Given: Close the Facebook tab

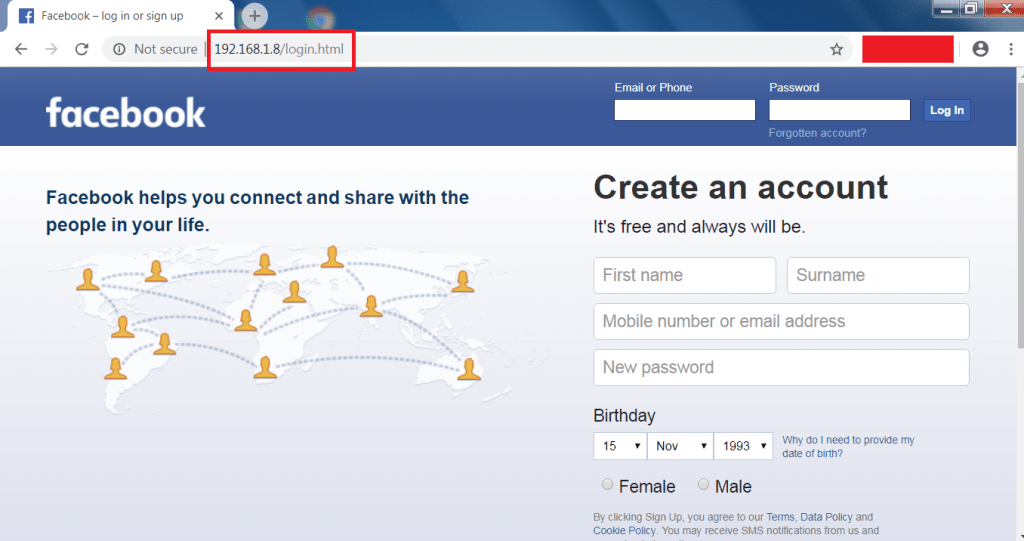Looking at the screenshot, I should coord(219,16).
